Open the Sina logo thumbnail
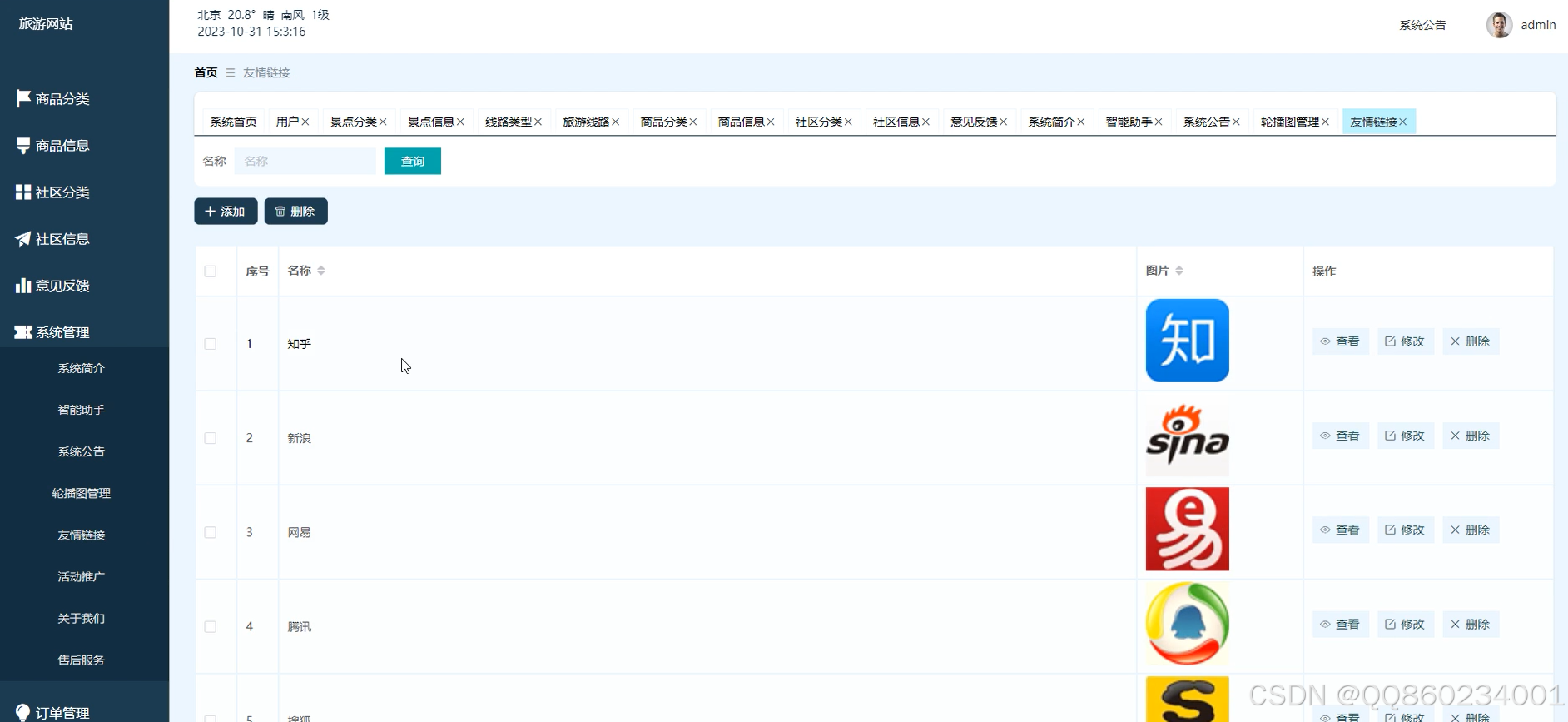Image resolution: width=1568 pixels, height=722 pixels. pos(1188,435)
